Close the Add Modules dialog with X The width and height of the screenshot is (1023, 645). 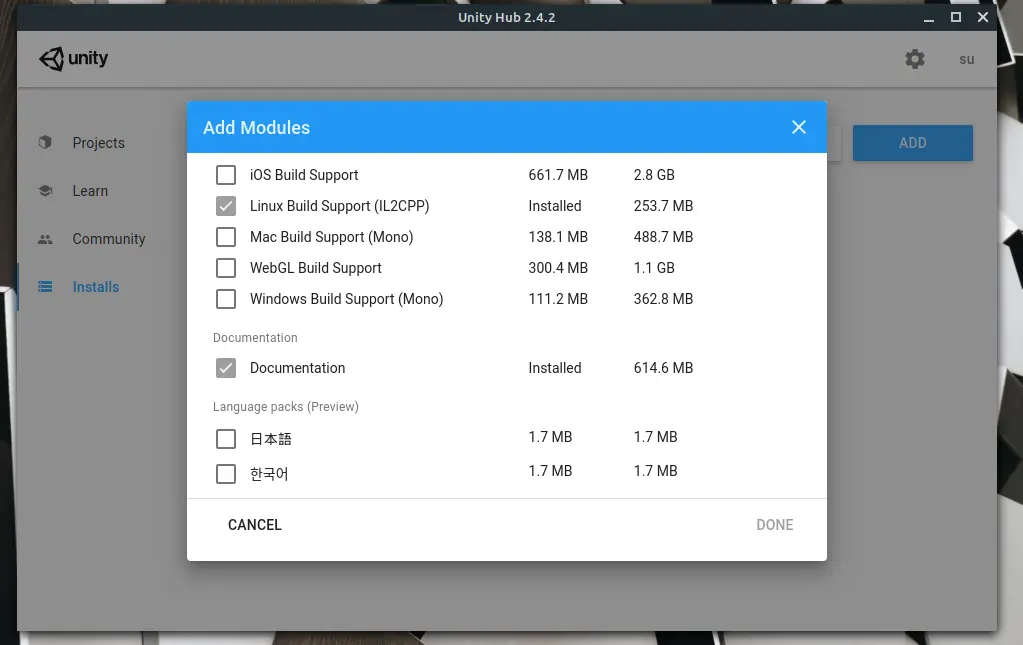coord(799,127)
